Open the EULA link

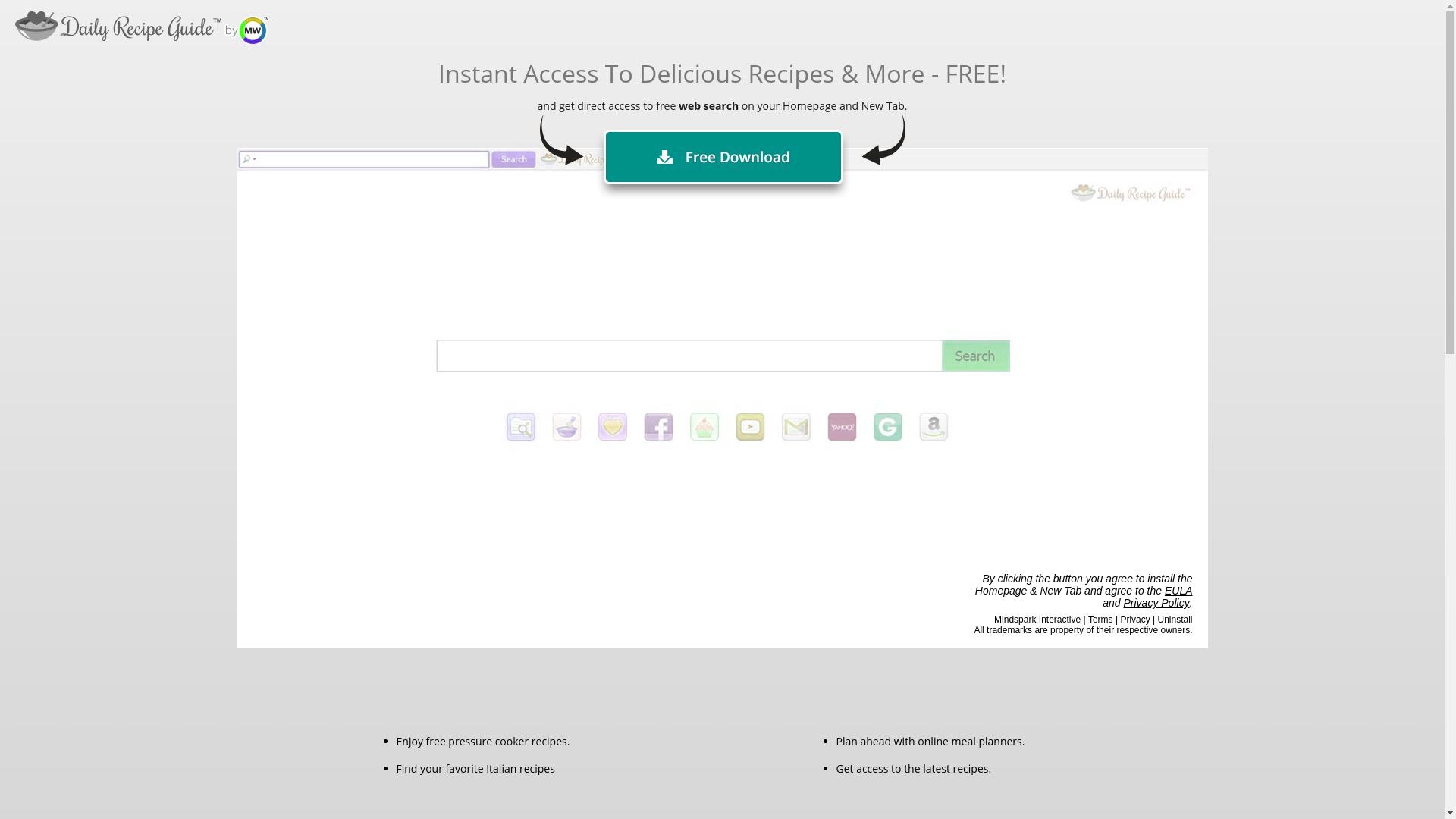pos(1178,591)
